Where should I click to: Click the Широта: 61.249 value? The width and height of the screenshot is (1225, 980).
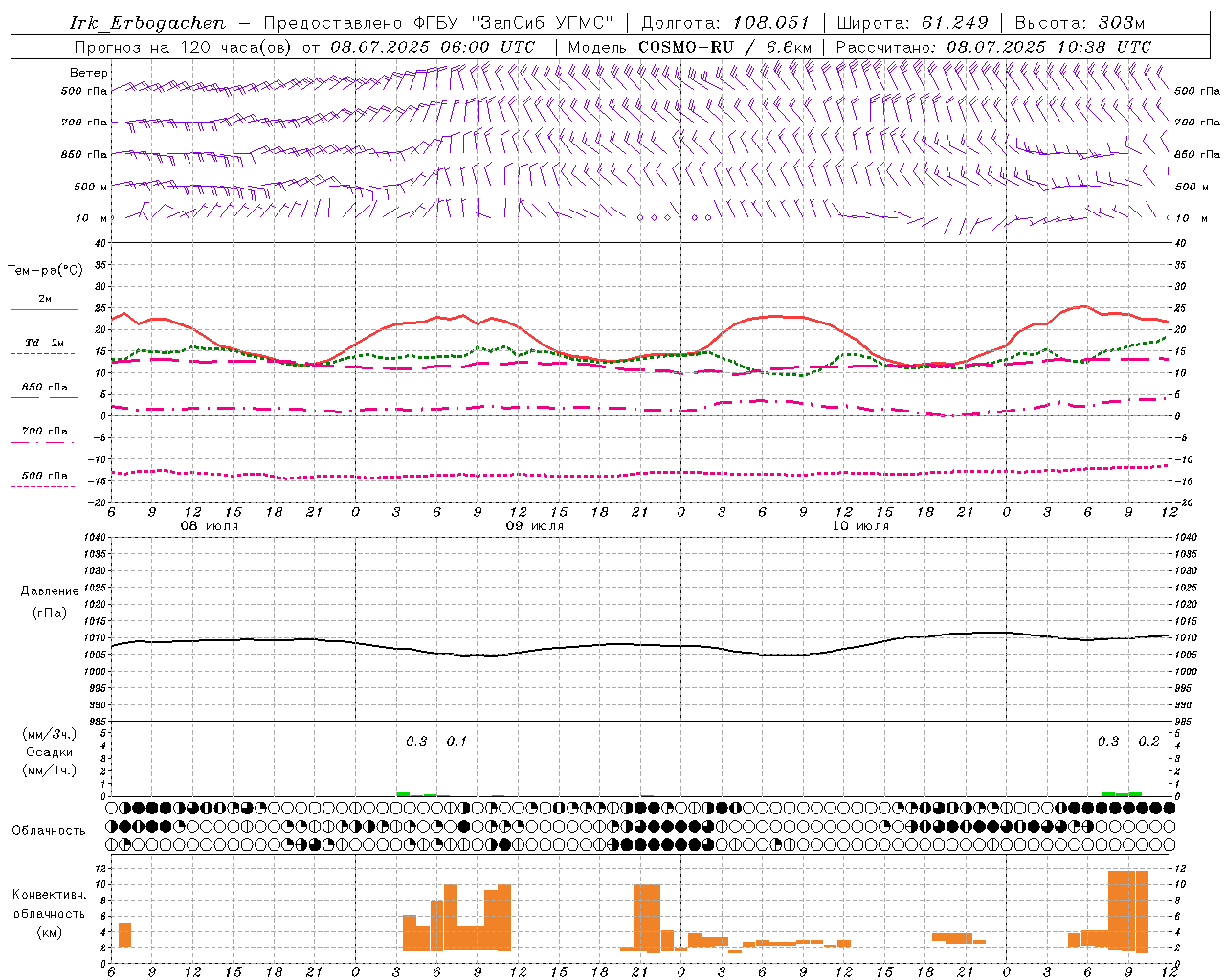(x=912, y=23)
